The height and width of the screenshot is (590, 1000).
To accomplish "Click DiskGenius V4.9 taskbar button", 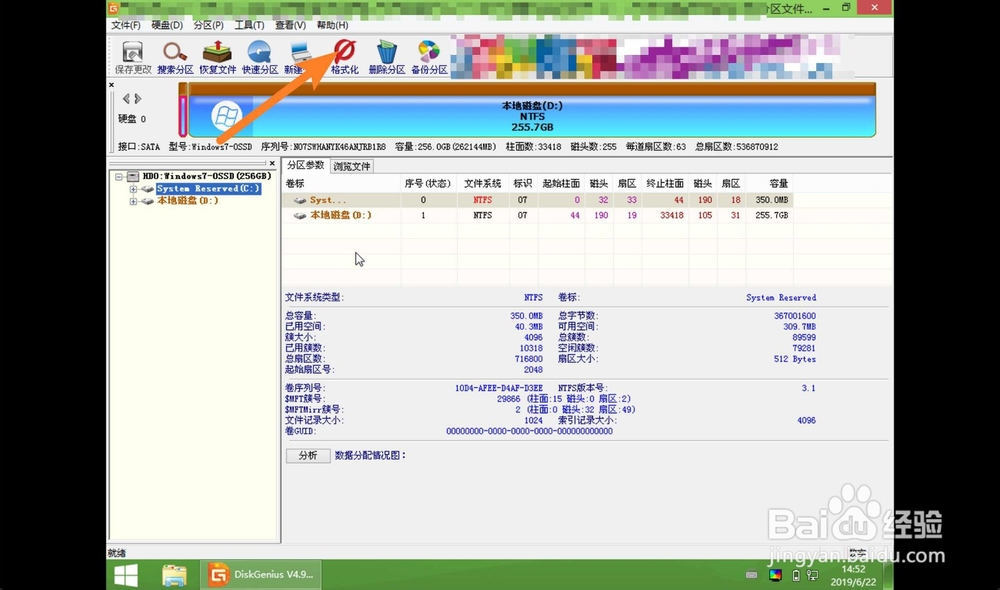I will coord(261,575).
